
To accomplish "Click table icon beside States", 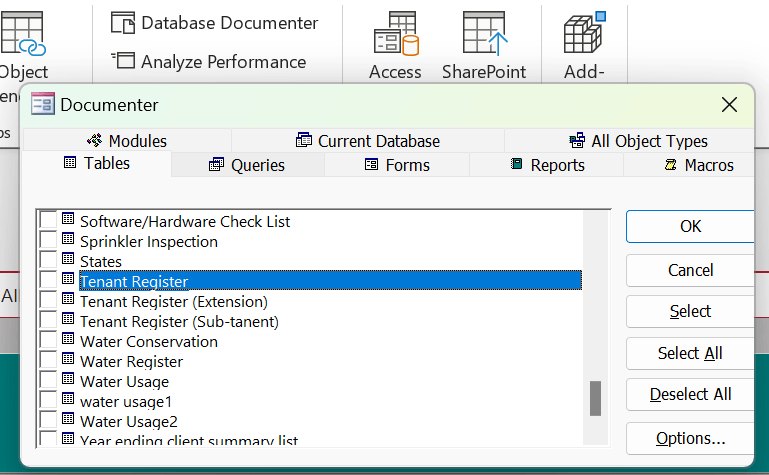I will click(x=68, y=259).
